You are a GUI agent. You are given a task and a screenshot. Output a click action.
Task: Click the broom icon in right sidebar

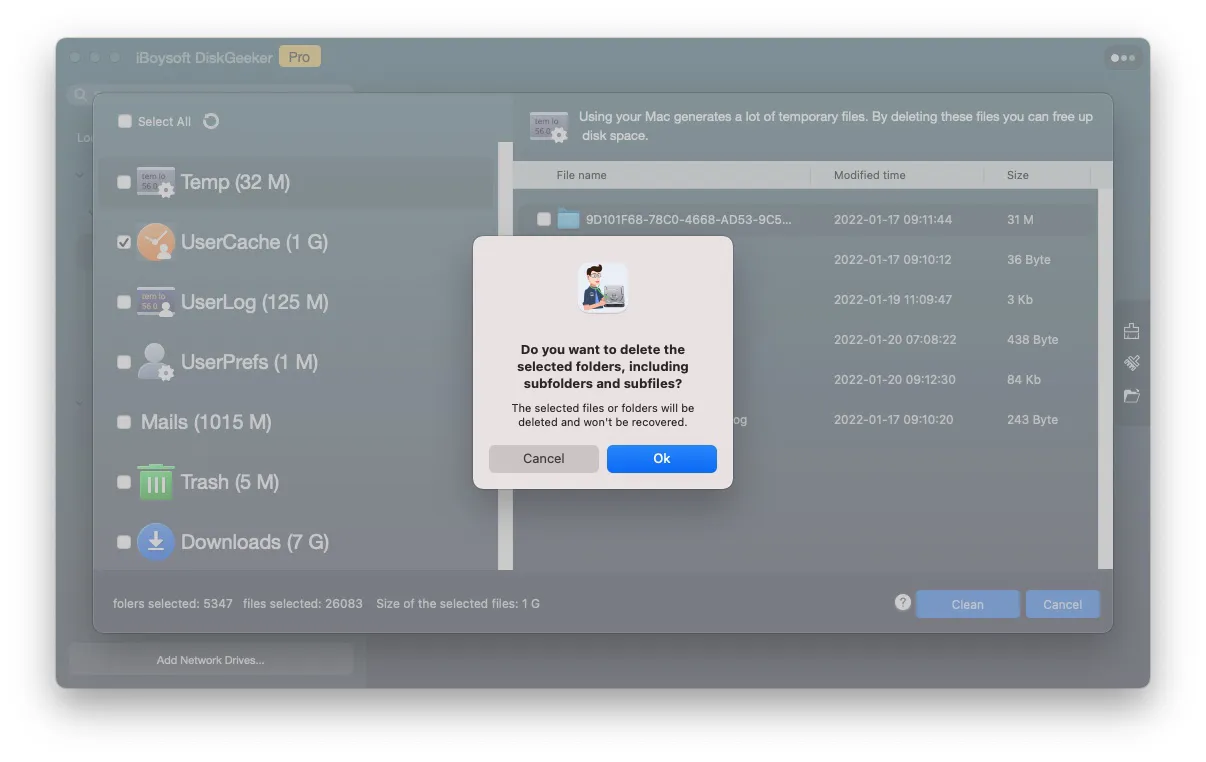tap(1132, 363)
